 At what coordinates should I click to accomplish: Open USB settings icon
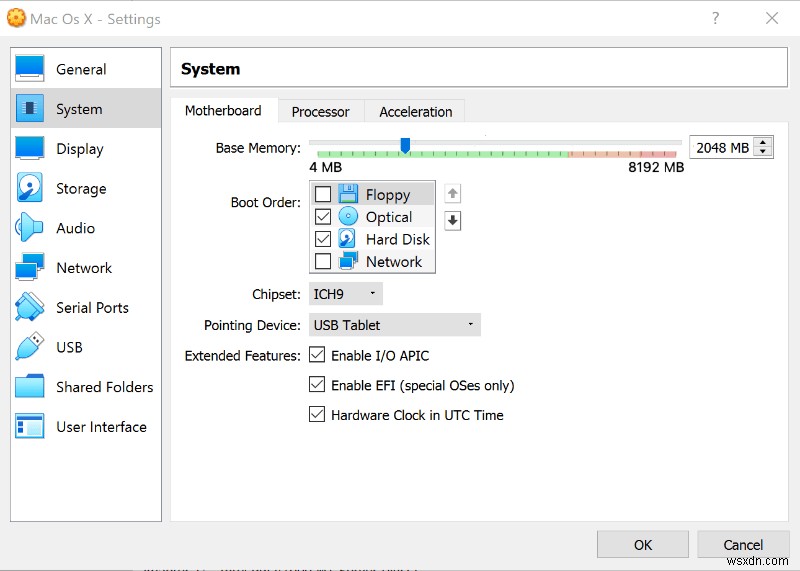[30, 347]
